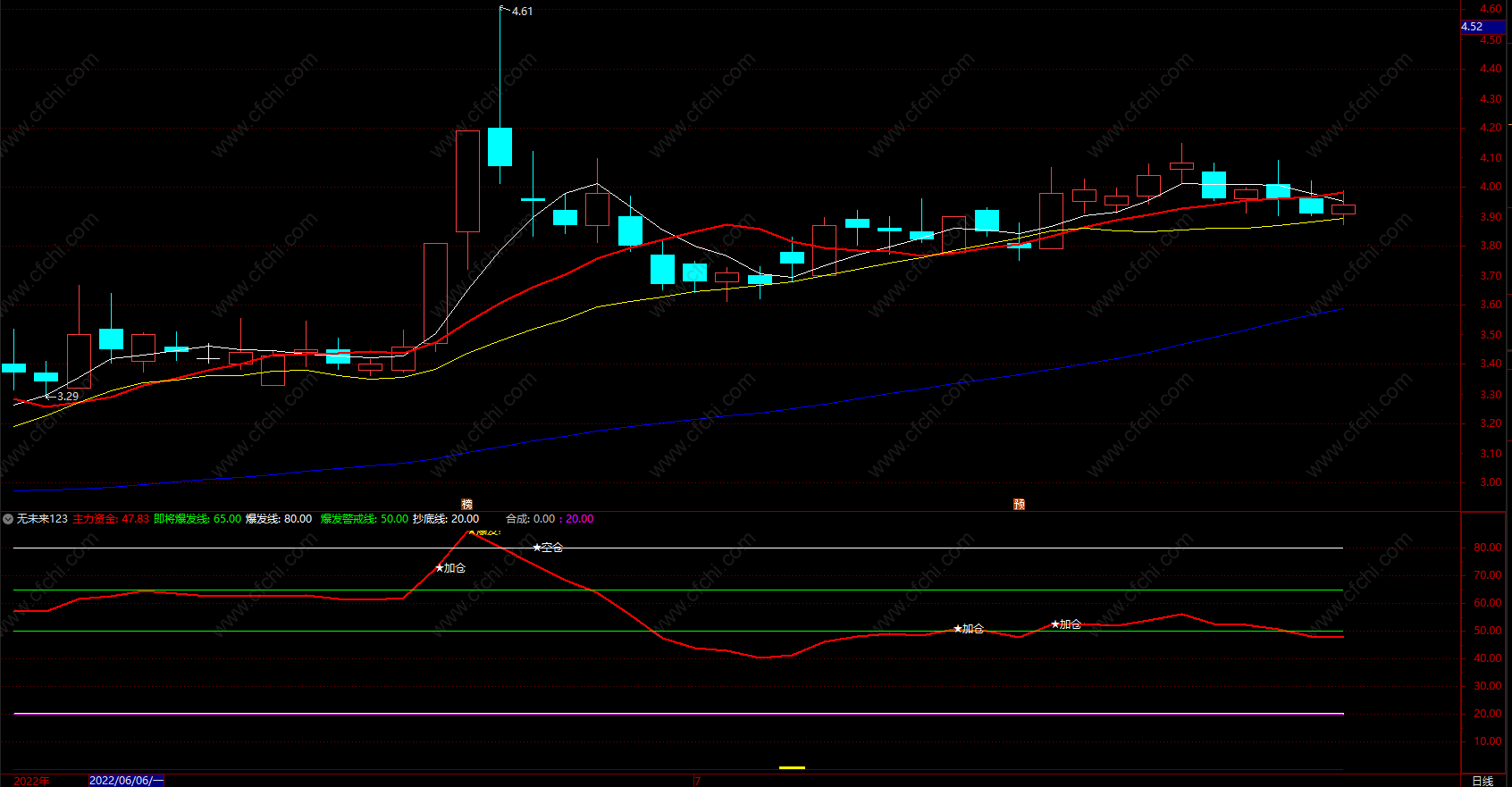Viewport: 1512px width, 787px height.
Task: Click the 爆发警戒线: 50.00 label
Action: (x=365, y=519)
